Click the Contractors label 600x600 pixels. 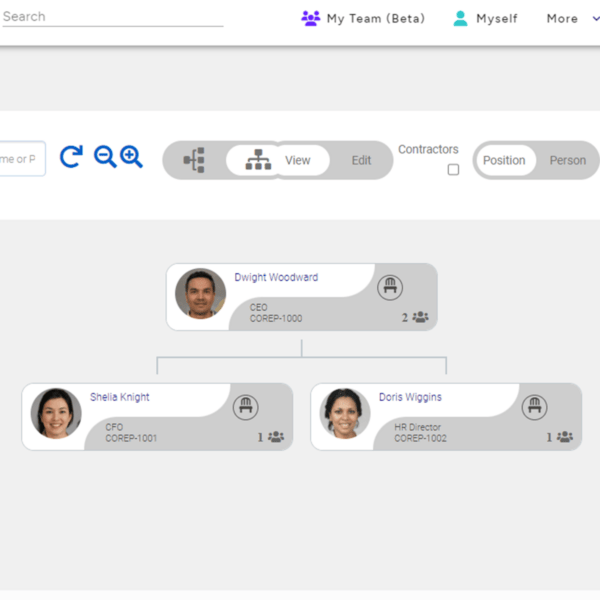coord(428,149)
